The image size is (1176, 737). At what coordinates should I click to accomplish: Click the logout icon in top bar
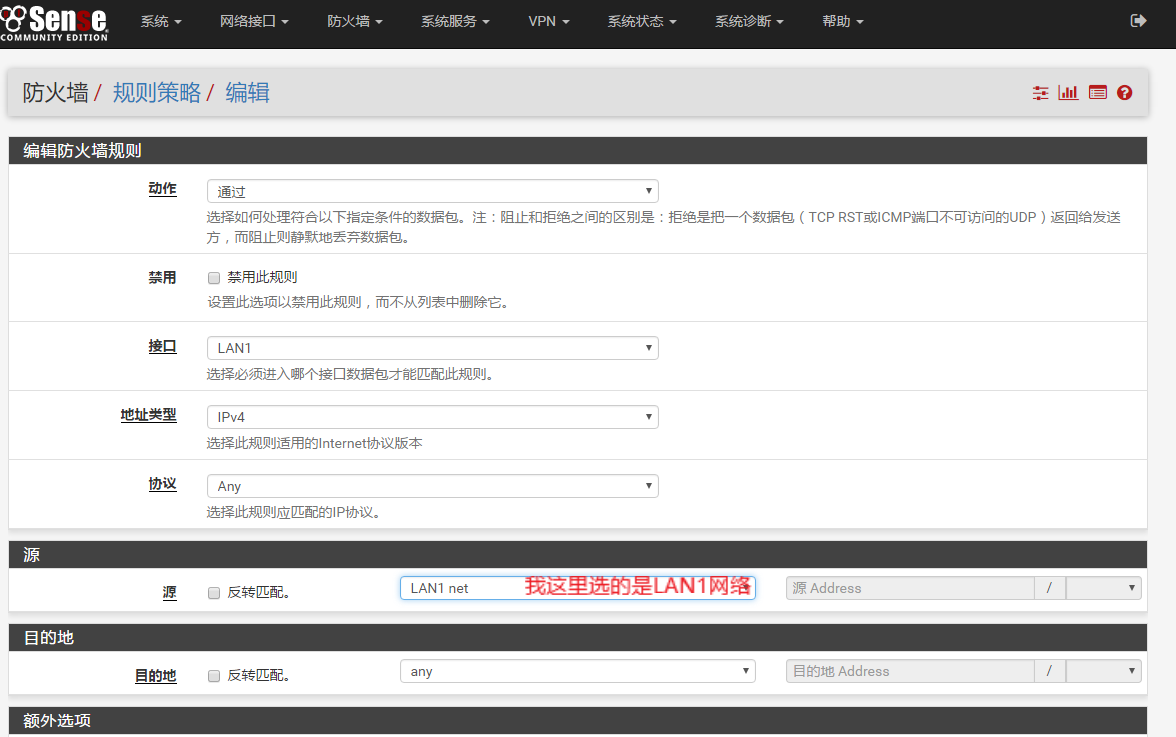pyautogui.click(x=1138, y=21)
